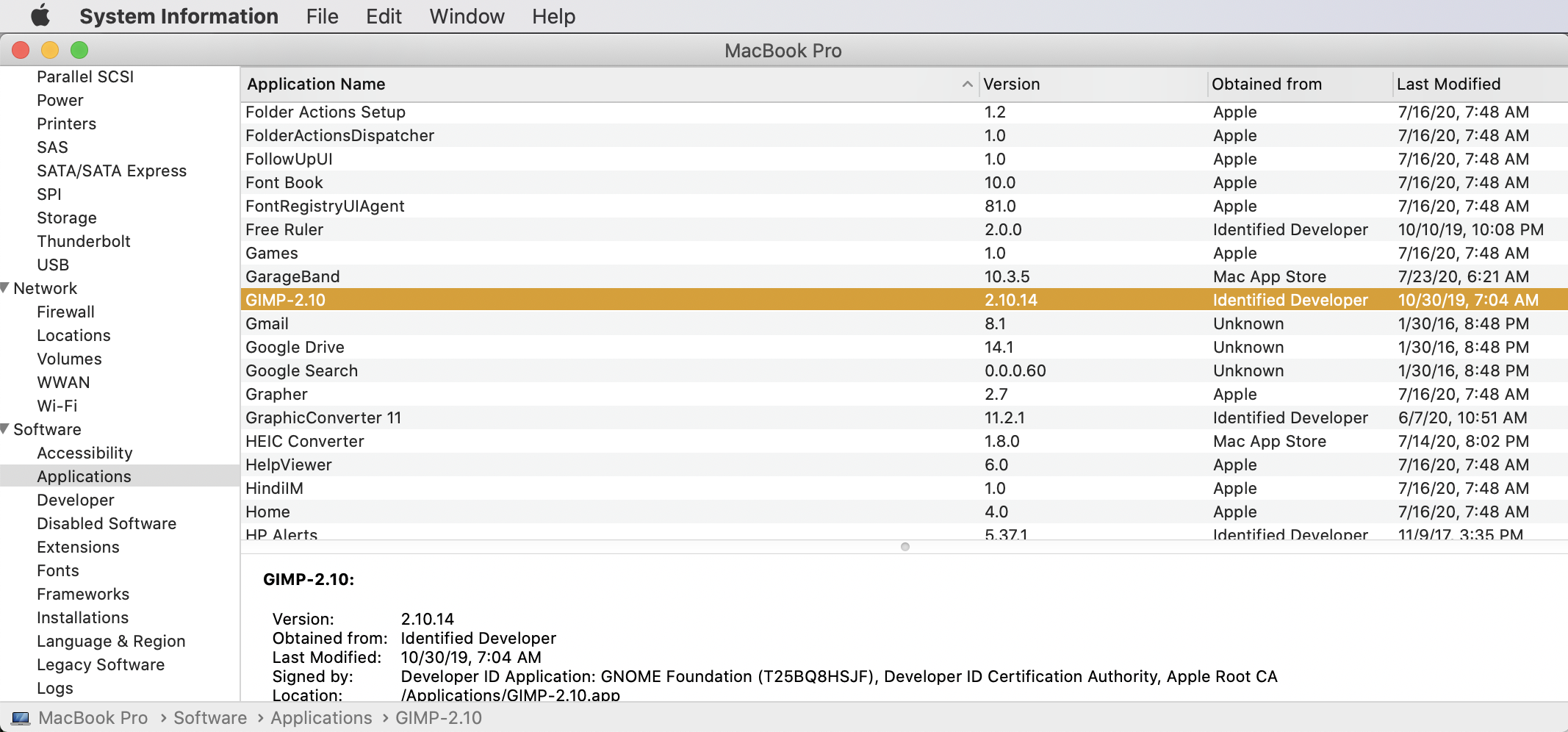This screenshot has height=732, width=1568.
Task: Close the MacBook Pro window
Action: pyautogui.click(x=21, y=50)
